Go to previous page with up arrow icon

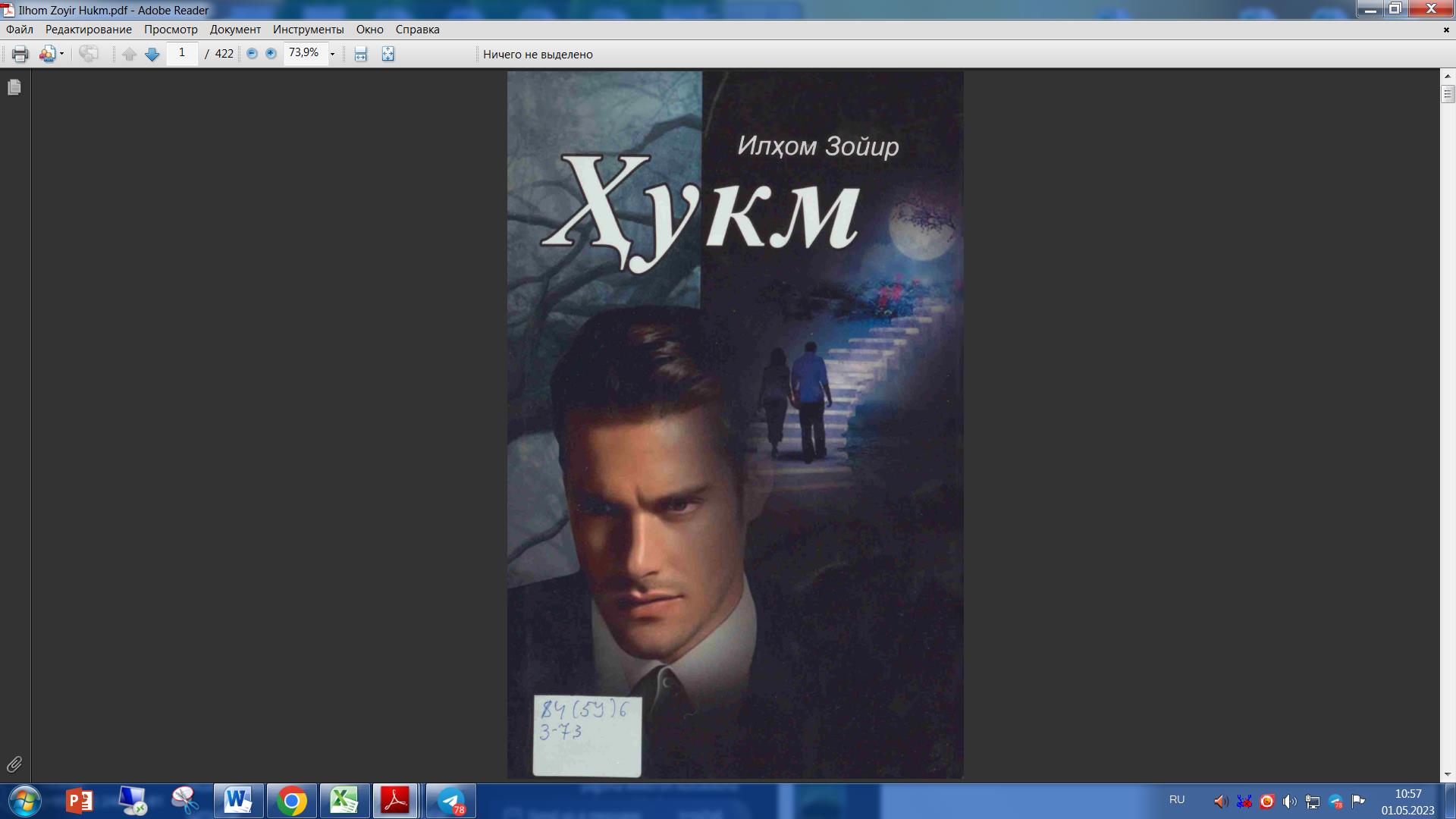(x=129, y=54)
